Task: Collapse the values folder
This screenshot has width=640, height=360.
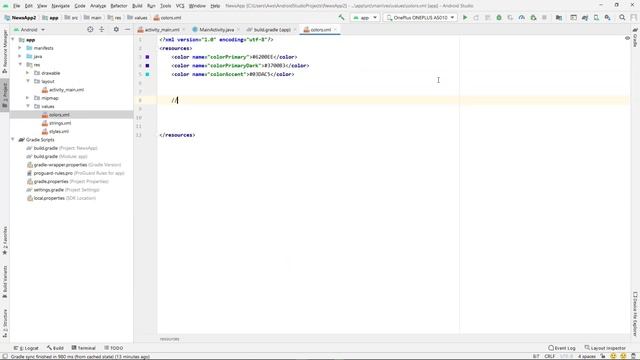Action: coord(28,106)
